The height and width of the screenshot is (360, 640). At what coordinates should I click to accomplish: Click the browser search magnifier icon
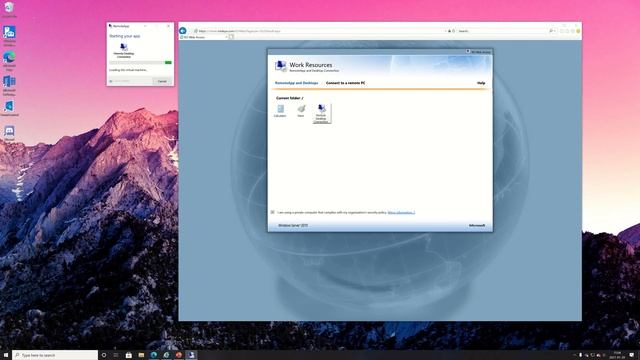pyautogui.click(x=551, y=31)
